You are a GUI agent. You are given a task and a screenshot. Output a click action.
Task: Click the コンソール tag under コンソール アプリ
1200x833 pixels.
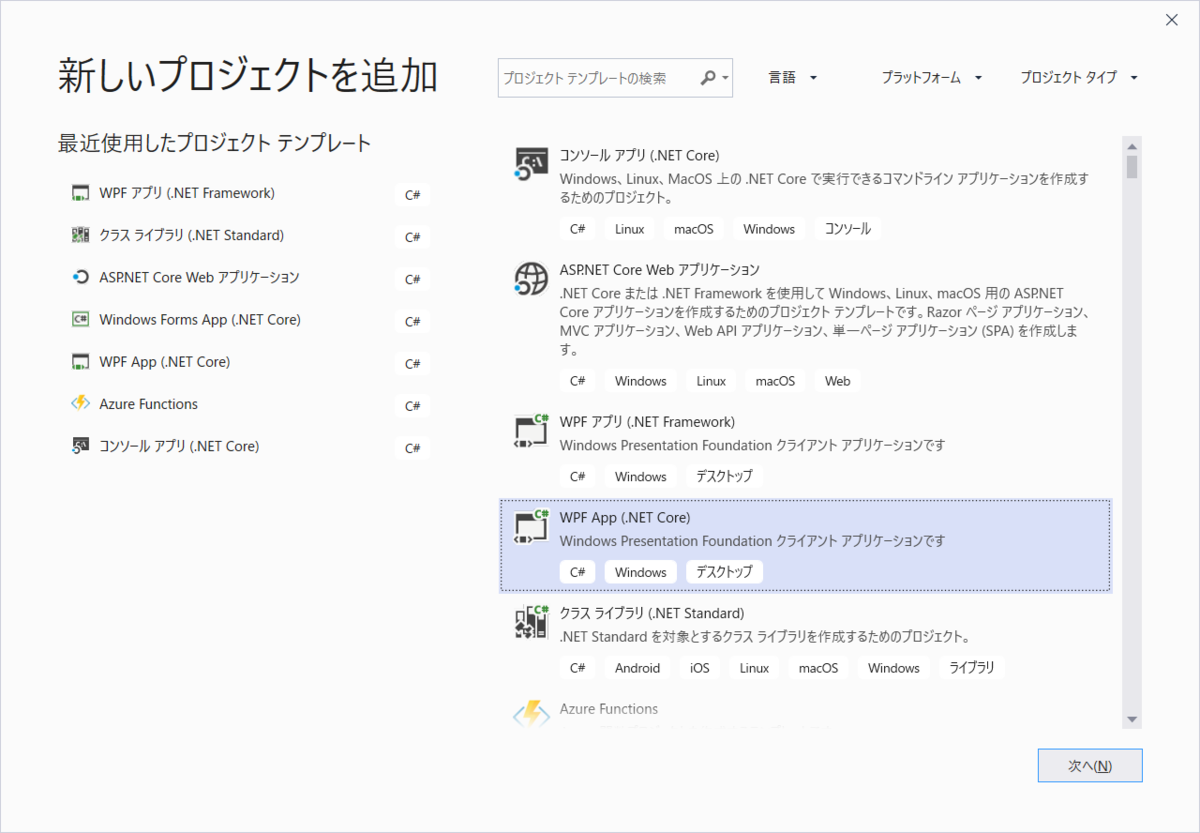(847, 229)
